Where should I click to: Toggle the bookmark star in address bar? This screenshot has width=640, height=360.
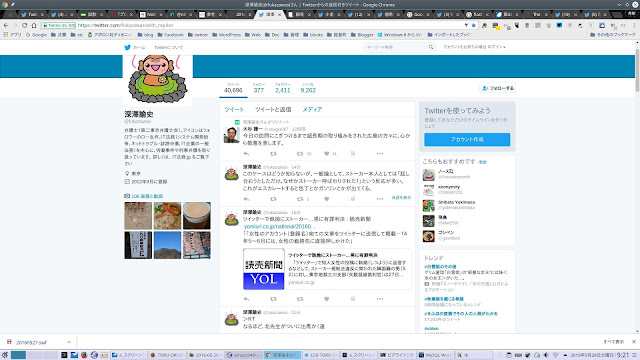point(473,25)
